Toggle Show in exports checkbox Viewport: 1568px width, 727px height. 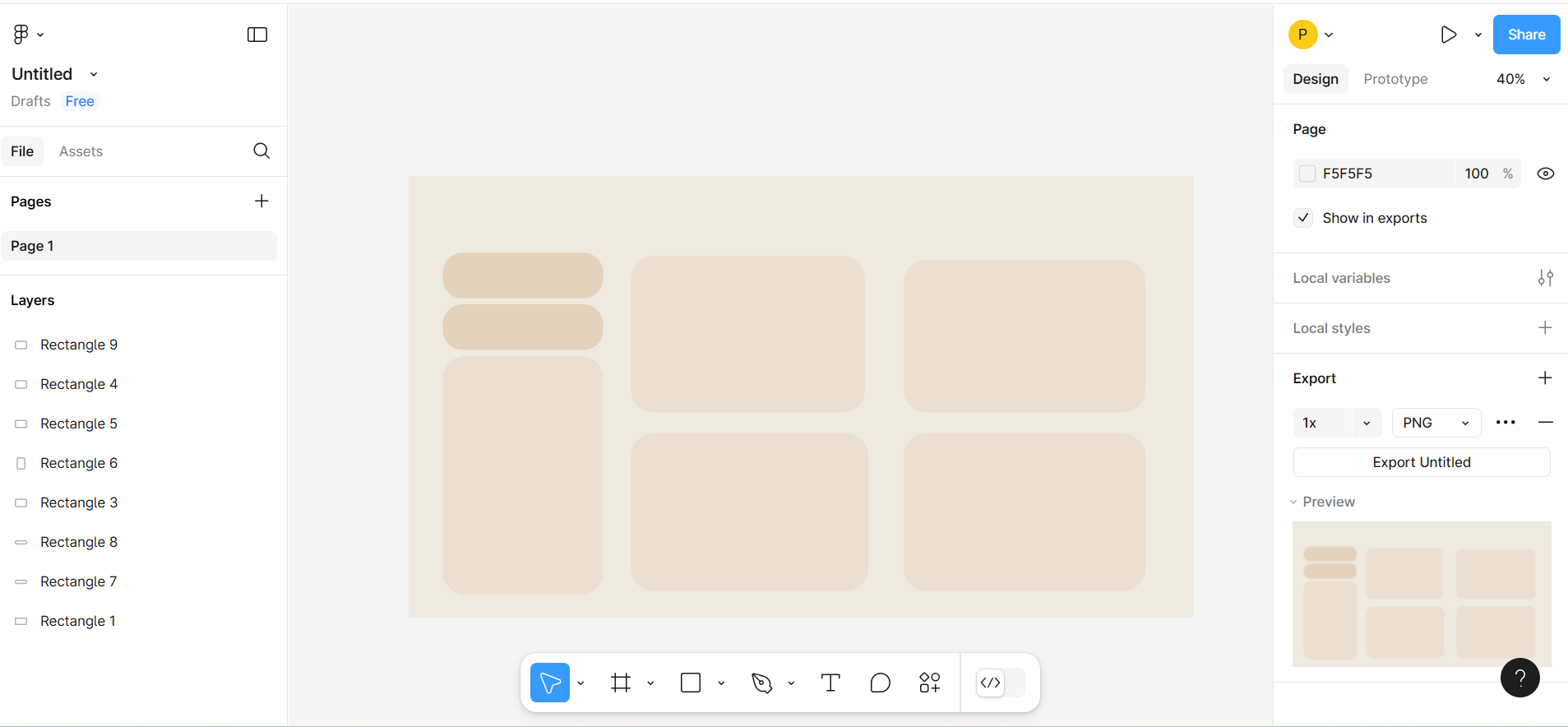(1303, 218)
